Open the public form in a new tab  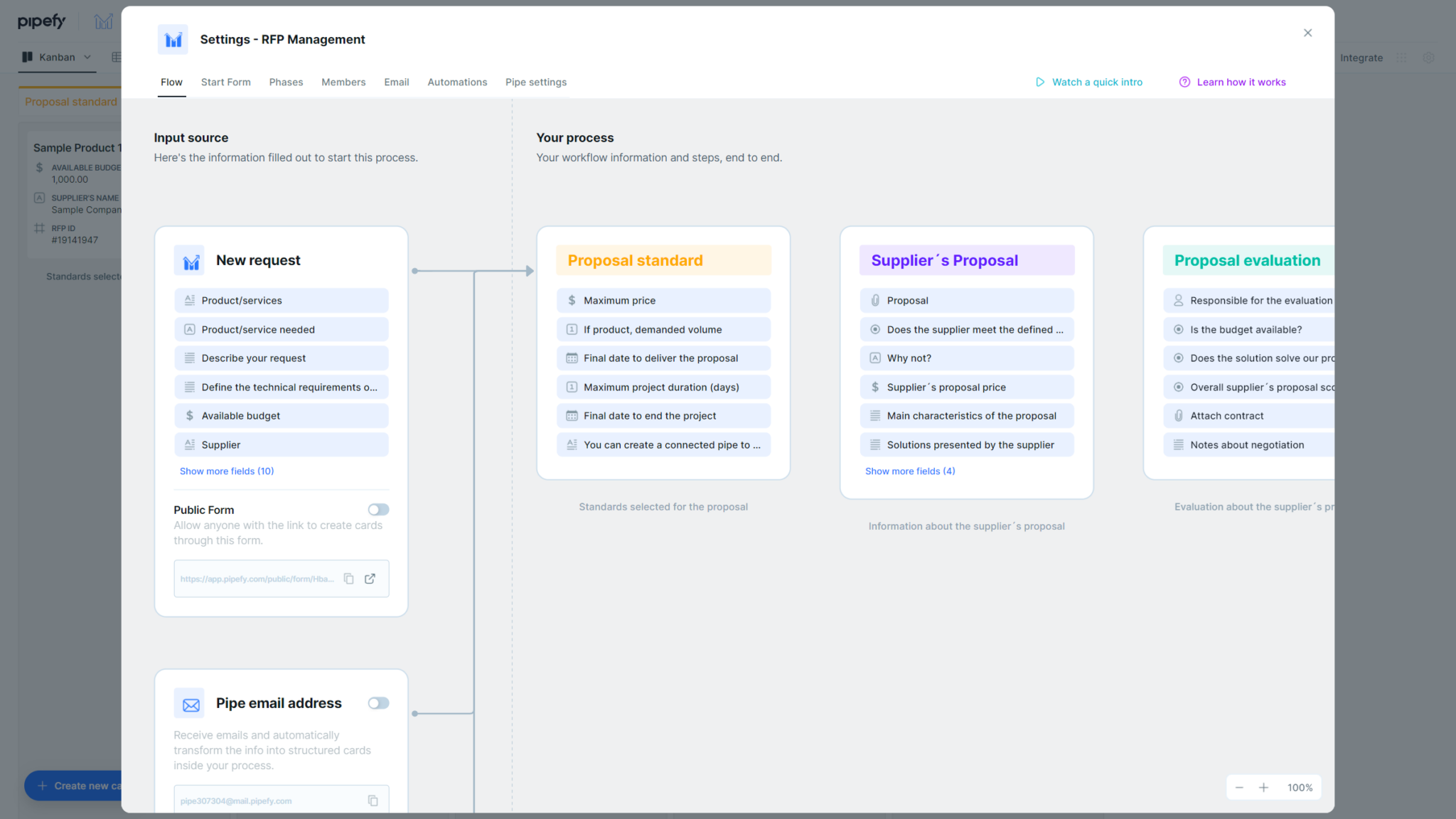point(370,579)
